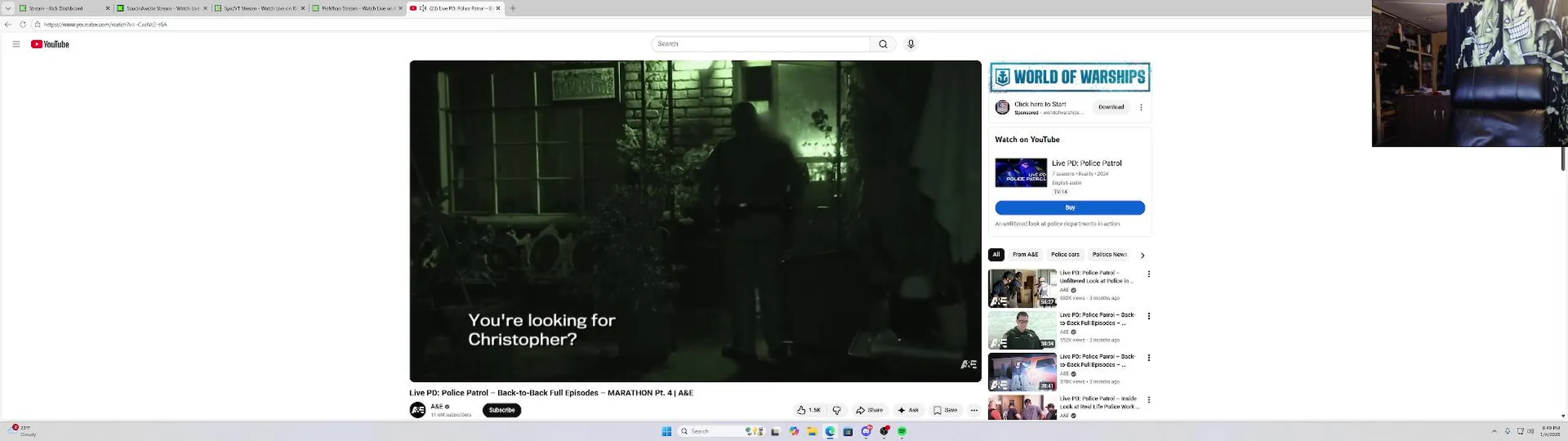Viewport: 1568px width, 441px height.
Task: Go to YouTube home via logo
Action: pyautogui.click(x=50, y=44)
